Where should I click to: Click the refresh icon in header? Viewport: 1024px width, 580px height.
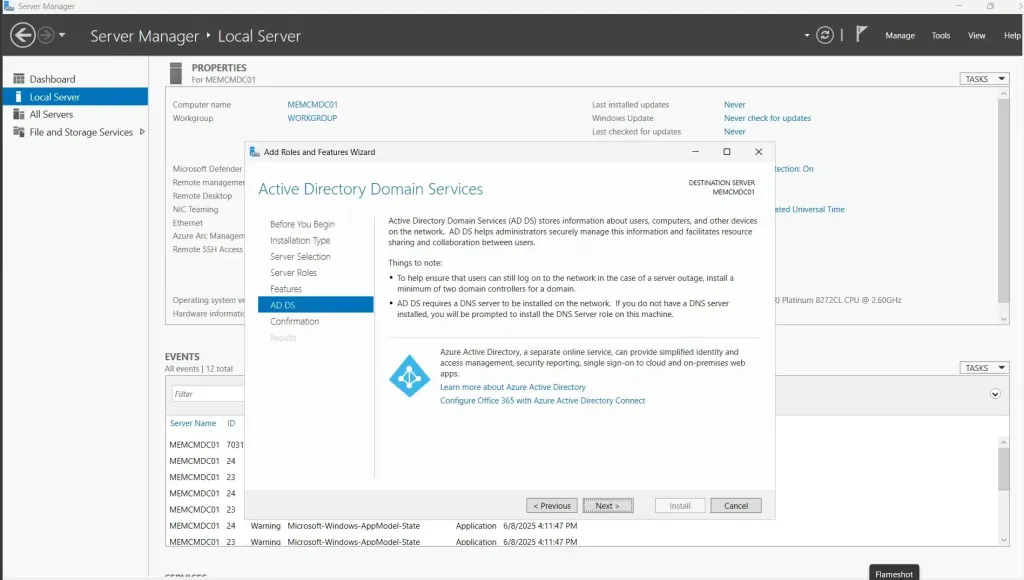point(824,35)
